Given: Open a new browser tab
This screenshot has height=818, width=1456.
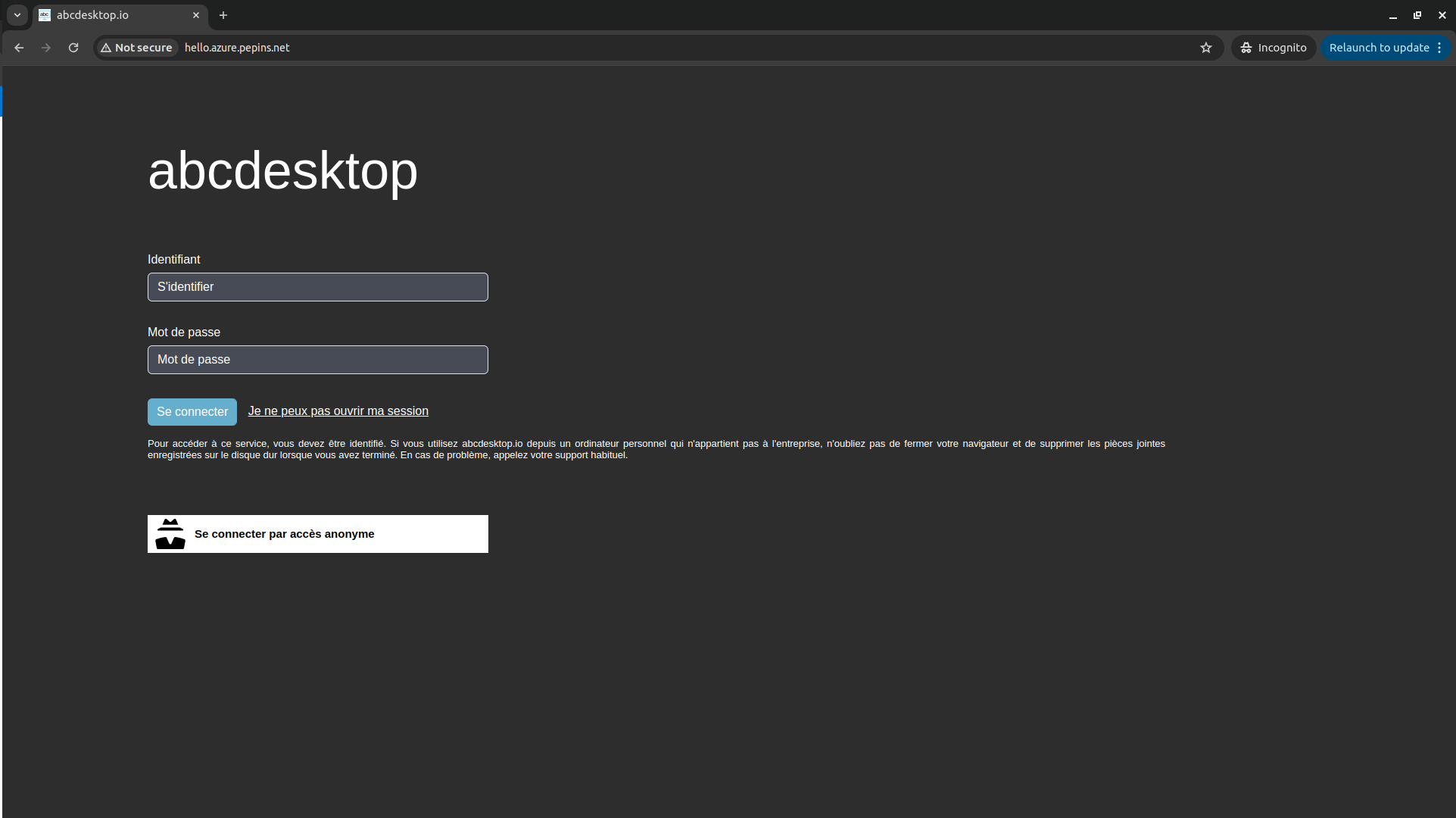Looking at the screenshot, I should (x=223, y=15).
